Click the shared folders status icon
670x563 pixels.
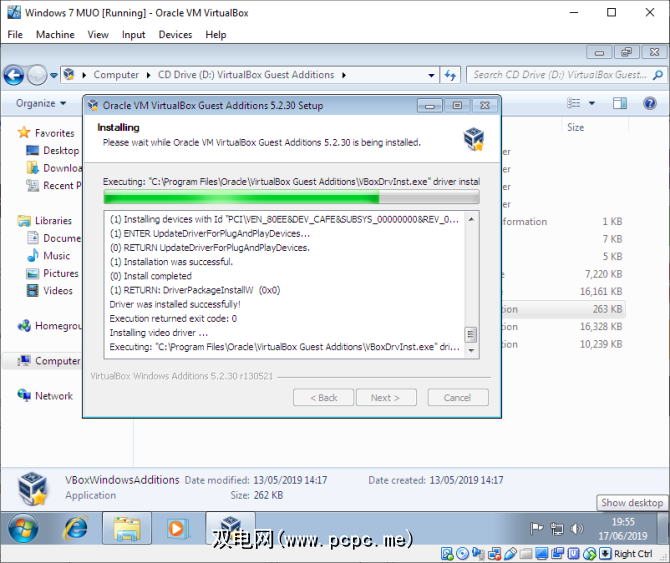[x=526, y=554]
